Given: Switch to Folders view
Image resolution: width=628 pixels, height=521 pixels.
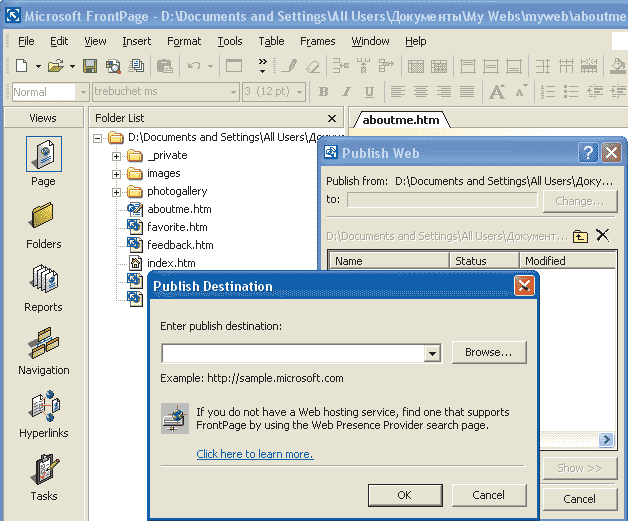Looking at the screenshot, I should tap(44, 226).
